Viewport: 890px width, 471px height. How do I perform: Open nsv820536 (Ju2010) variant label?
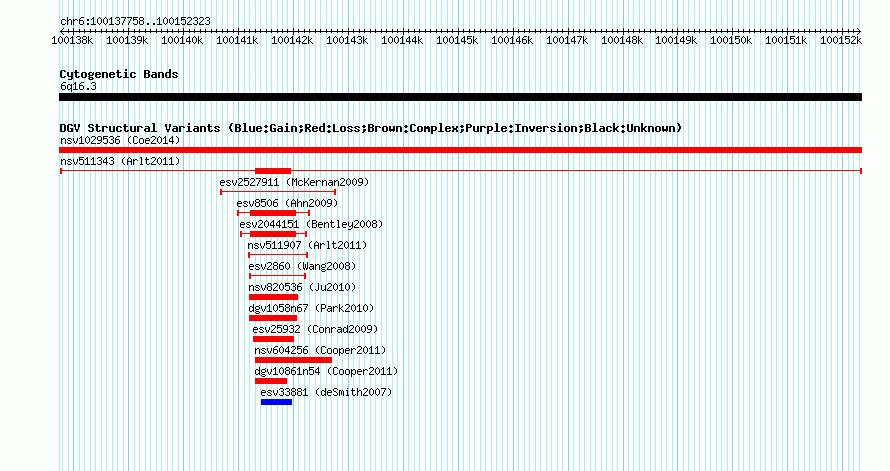[x=302, y=287]
